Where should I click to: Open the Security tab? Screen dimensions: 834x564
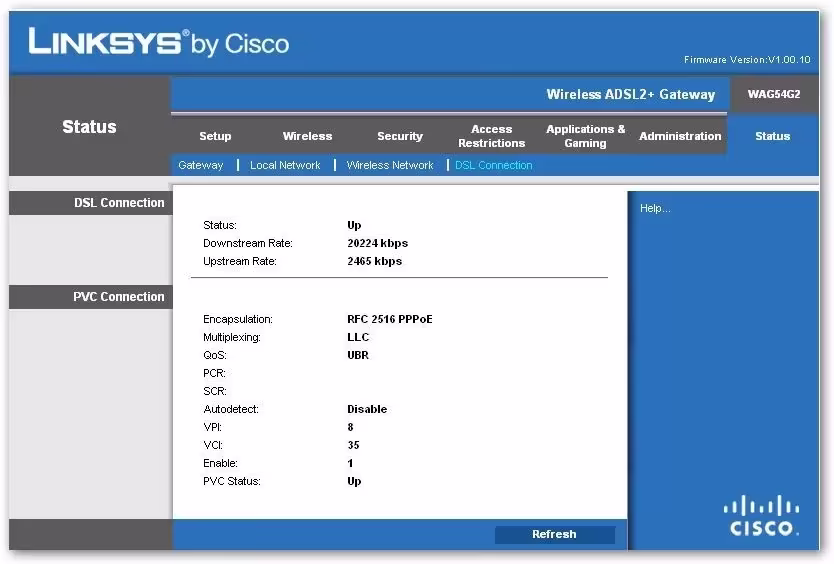tap(400, 136)
